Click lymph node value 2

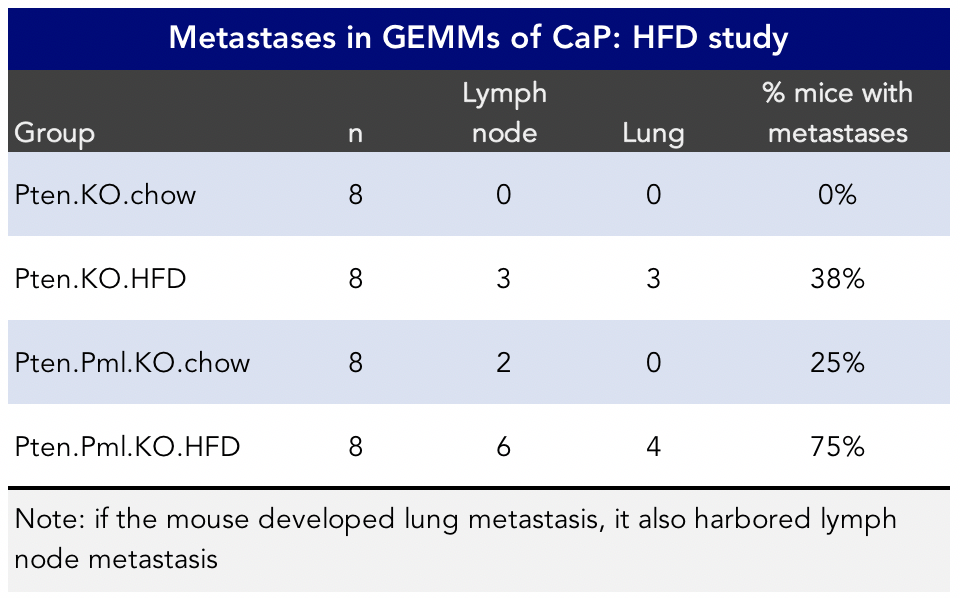(503, 362)
